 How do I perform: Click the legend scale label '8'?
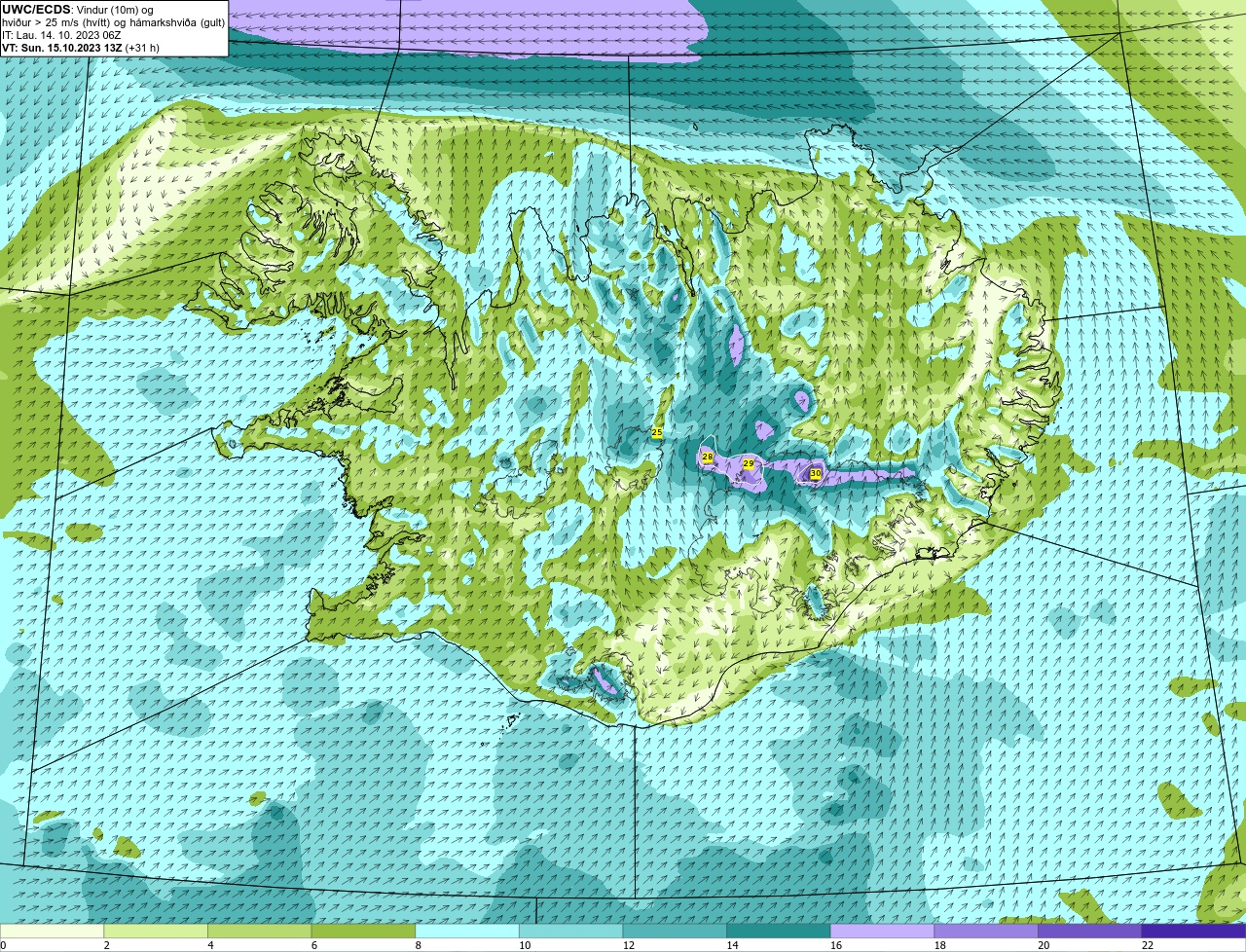(419, 944)
